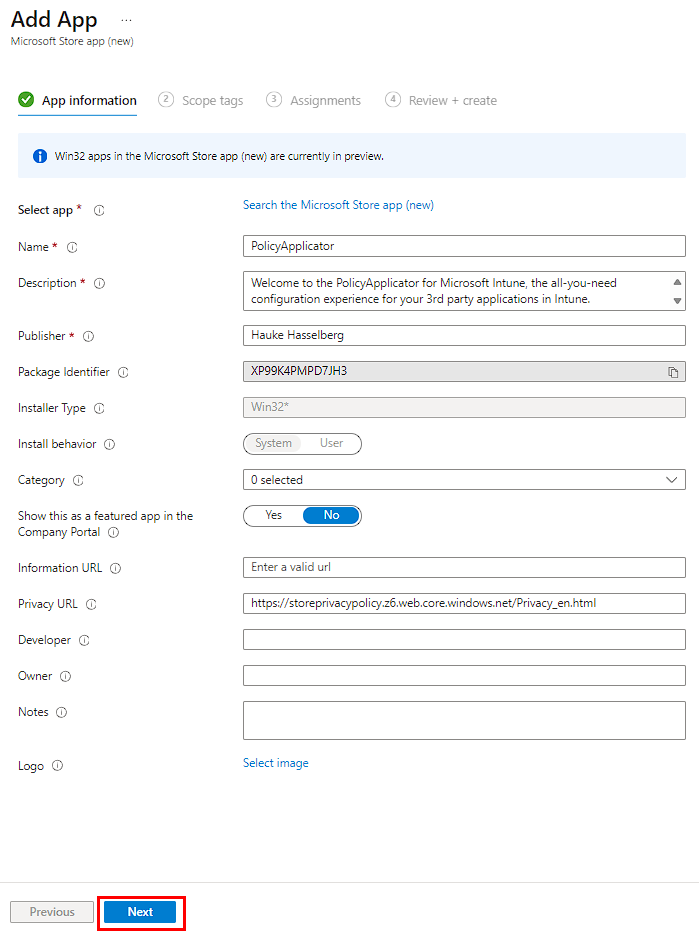Click info icon beside Information URL
The height and width of the screenshot is (934, 699).
116,568
